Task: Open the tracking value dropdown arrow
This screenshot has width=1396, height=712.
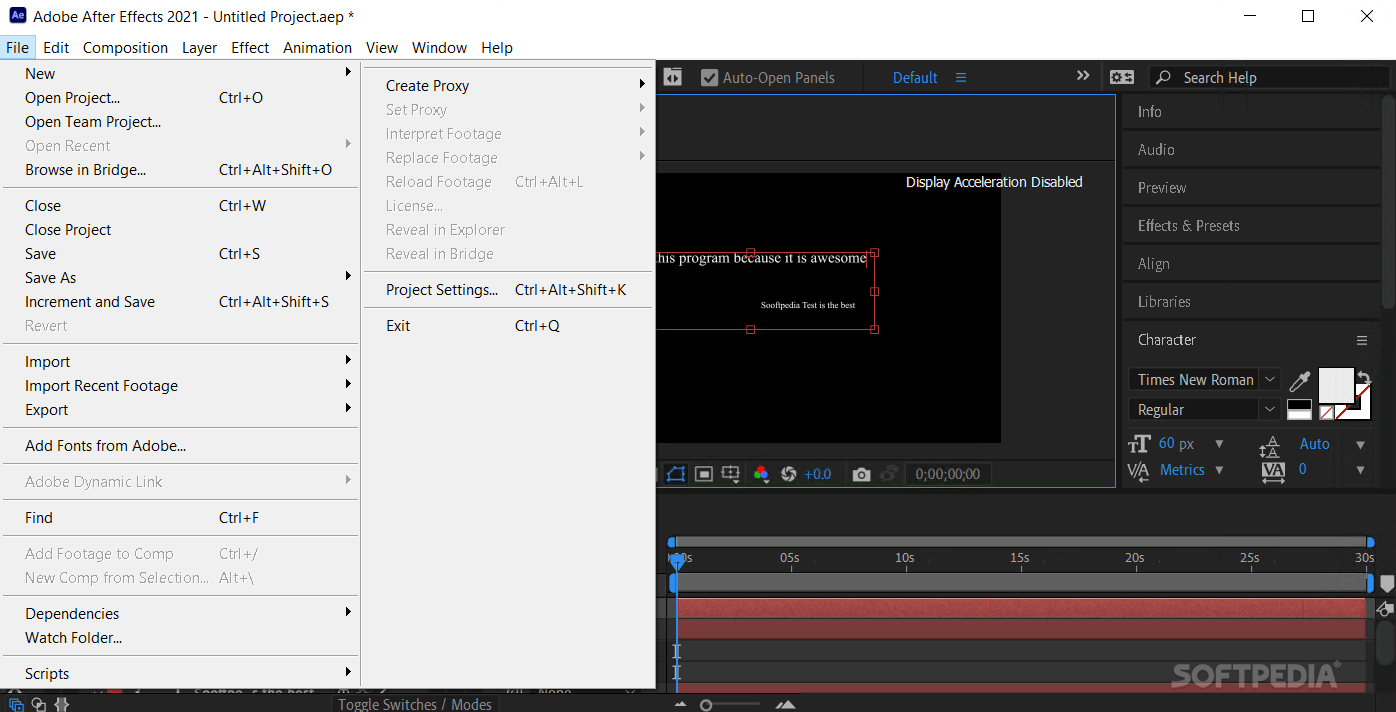Action: (x=1360, y=470)
